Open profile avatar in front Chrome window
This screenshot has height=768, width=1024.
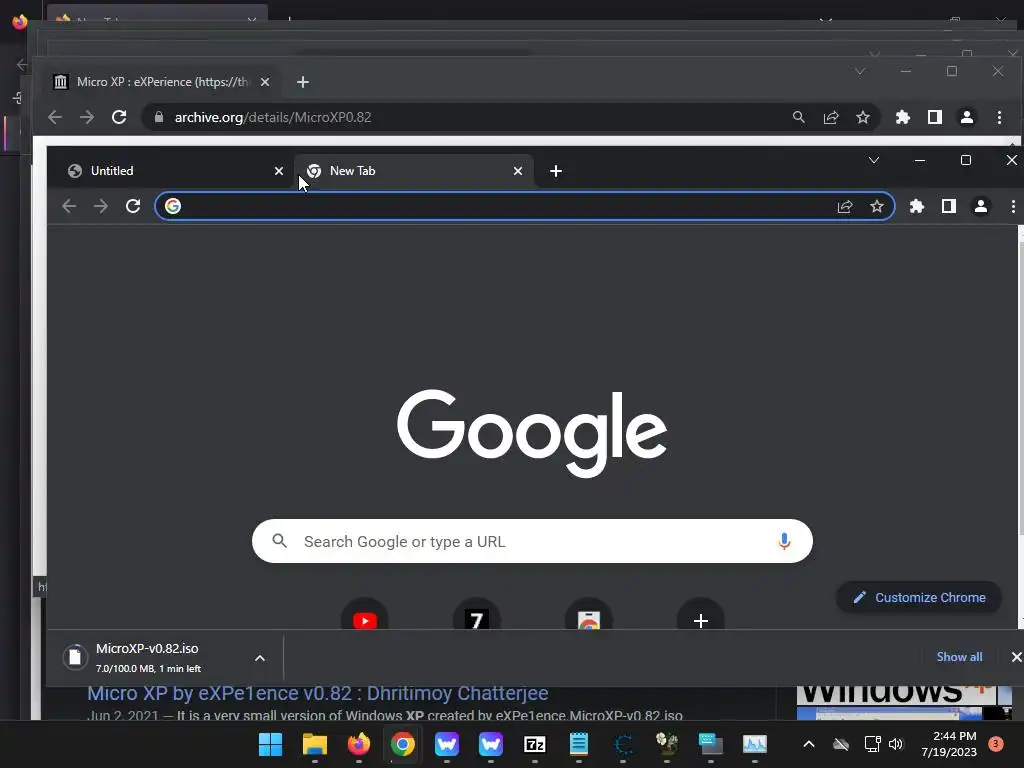pyautogui.click(x=981, y=206)
